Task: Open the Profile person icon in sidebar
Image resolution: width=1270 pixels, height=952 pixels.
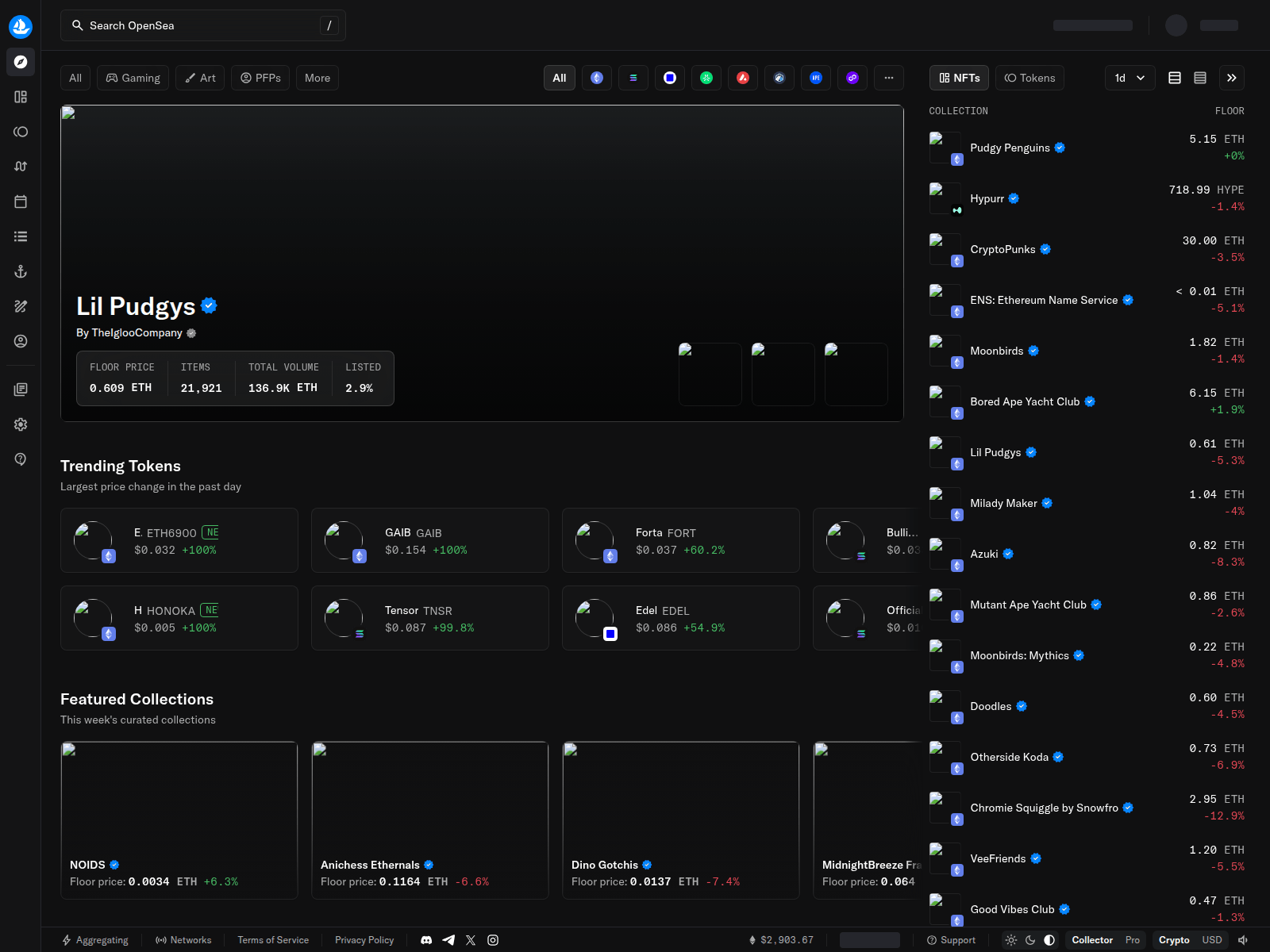Action: (21, 341)
